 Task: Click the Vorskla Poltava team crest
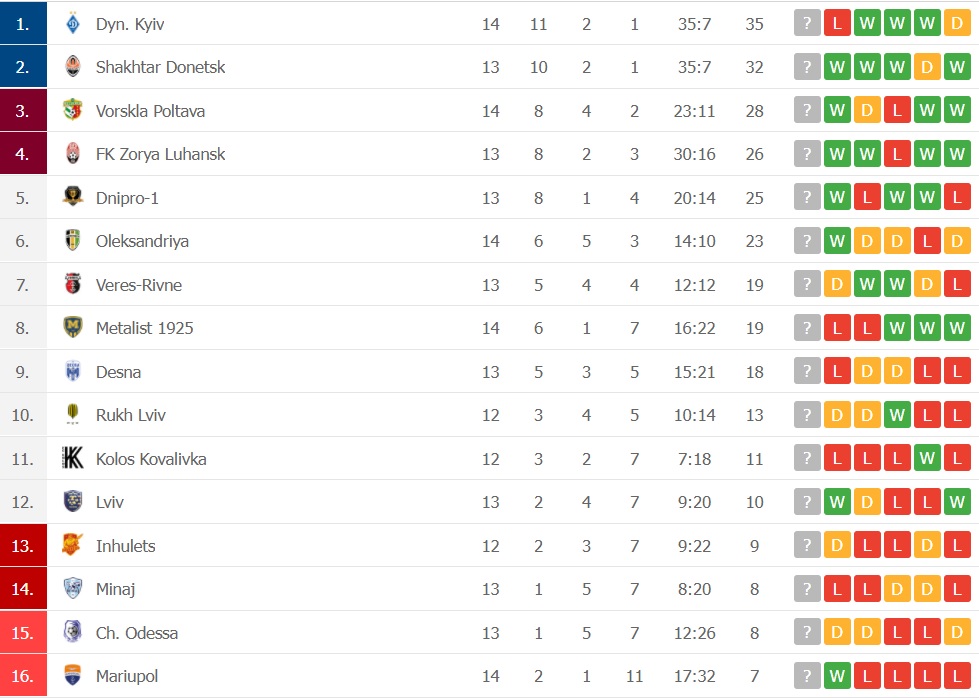(72, 111)
